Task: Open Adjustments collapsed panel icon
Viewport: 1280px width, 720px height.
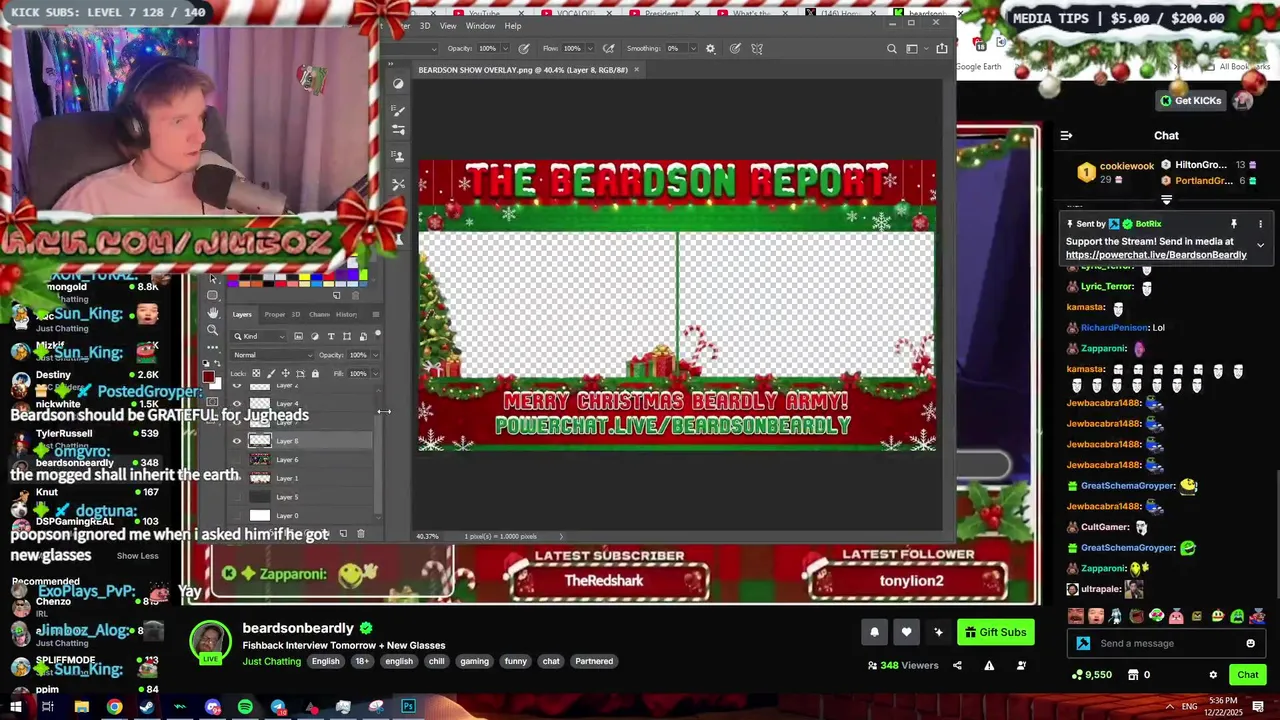Action: click(x=398, y=83)
